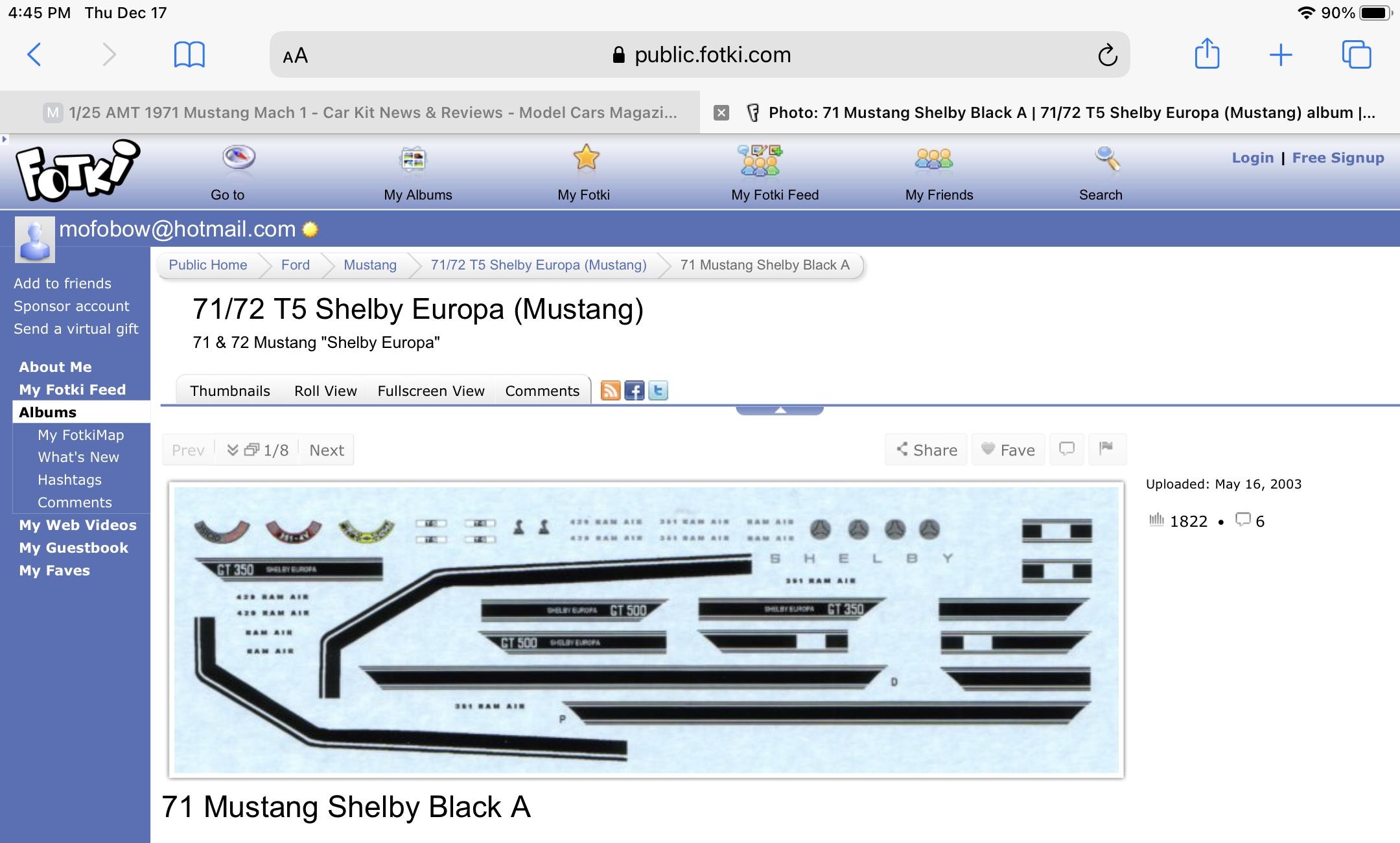1400x843 pixels.
Task: Click the comment bubble icon
Action: 1066,449
